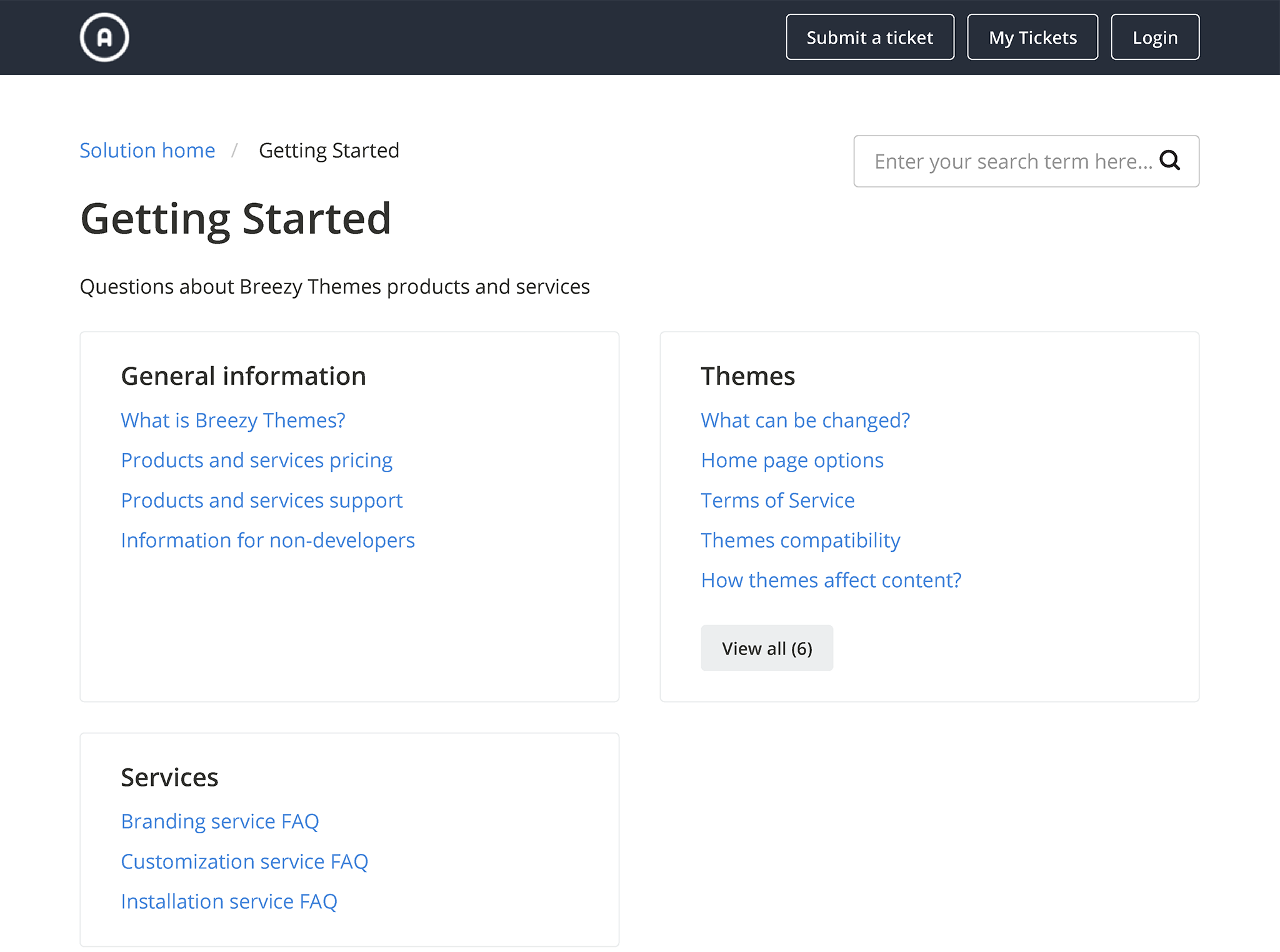The width and height of the screenshot is (1280, 952).
Task: Go back to Solution home breadcrumb
Action: (147, 151)
